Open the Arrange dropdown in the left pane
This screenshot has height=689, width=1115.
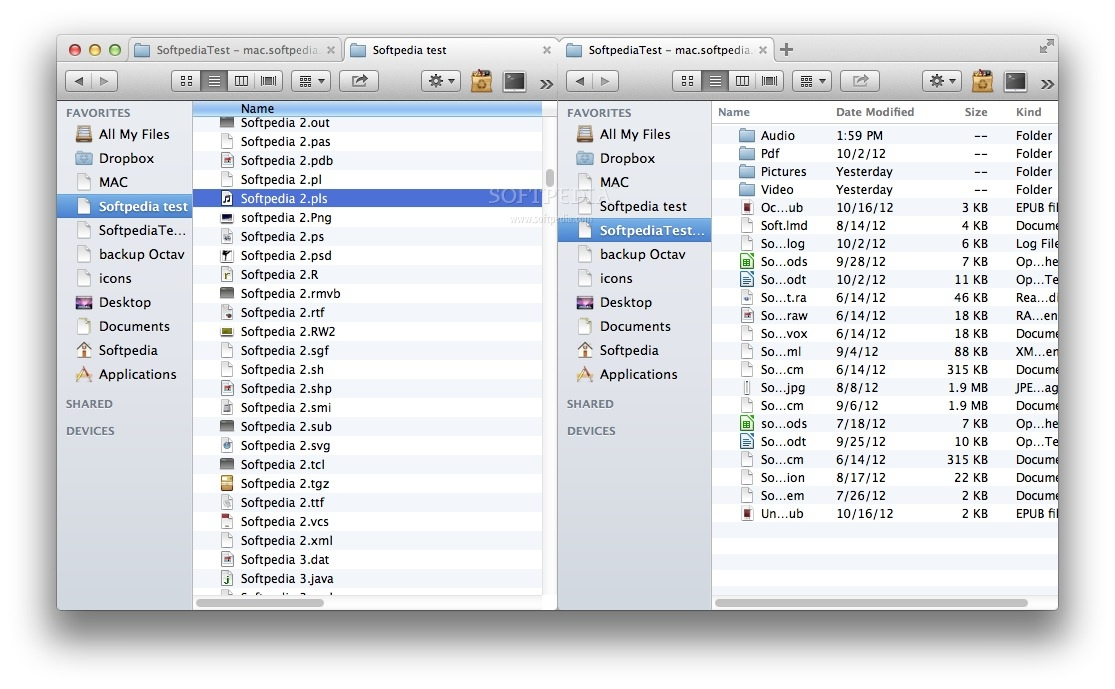(311, 81)
